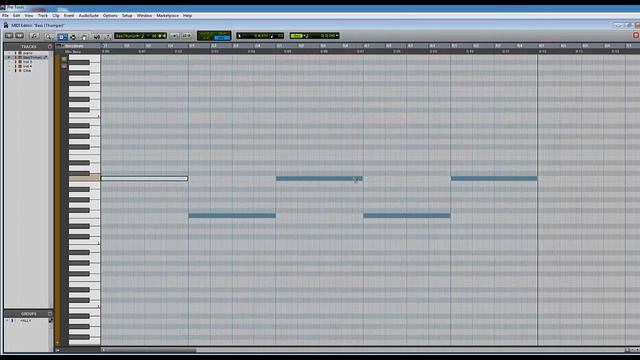Click the green button above the piano keyboard
The height and width of the screenshot is (360, 640).
64,59
